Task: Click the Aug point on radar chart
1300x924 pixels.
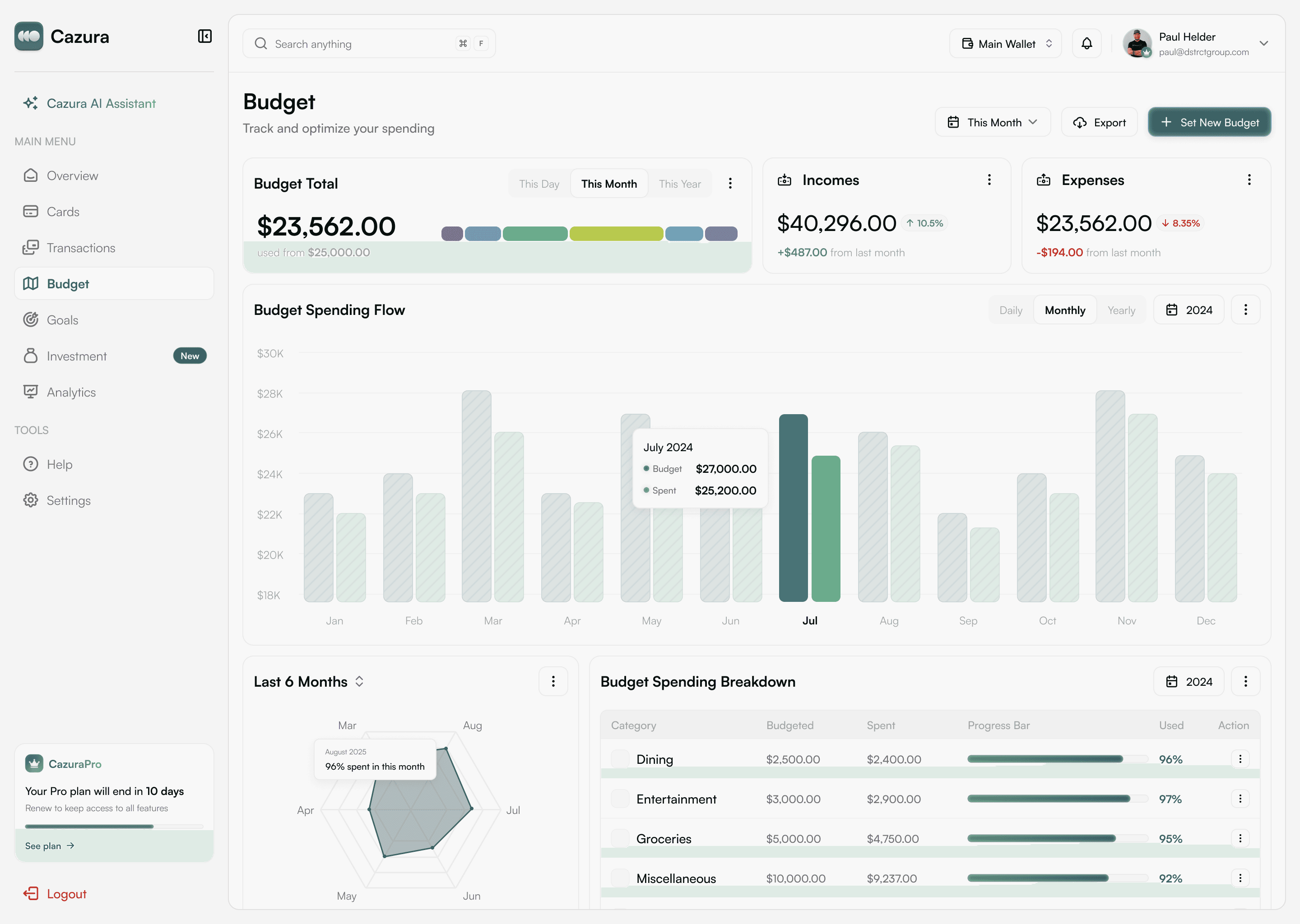Action: [446, 749]
